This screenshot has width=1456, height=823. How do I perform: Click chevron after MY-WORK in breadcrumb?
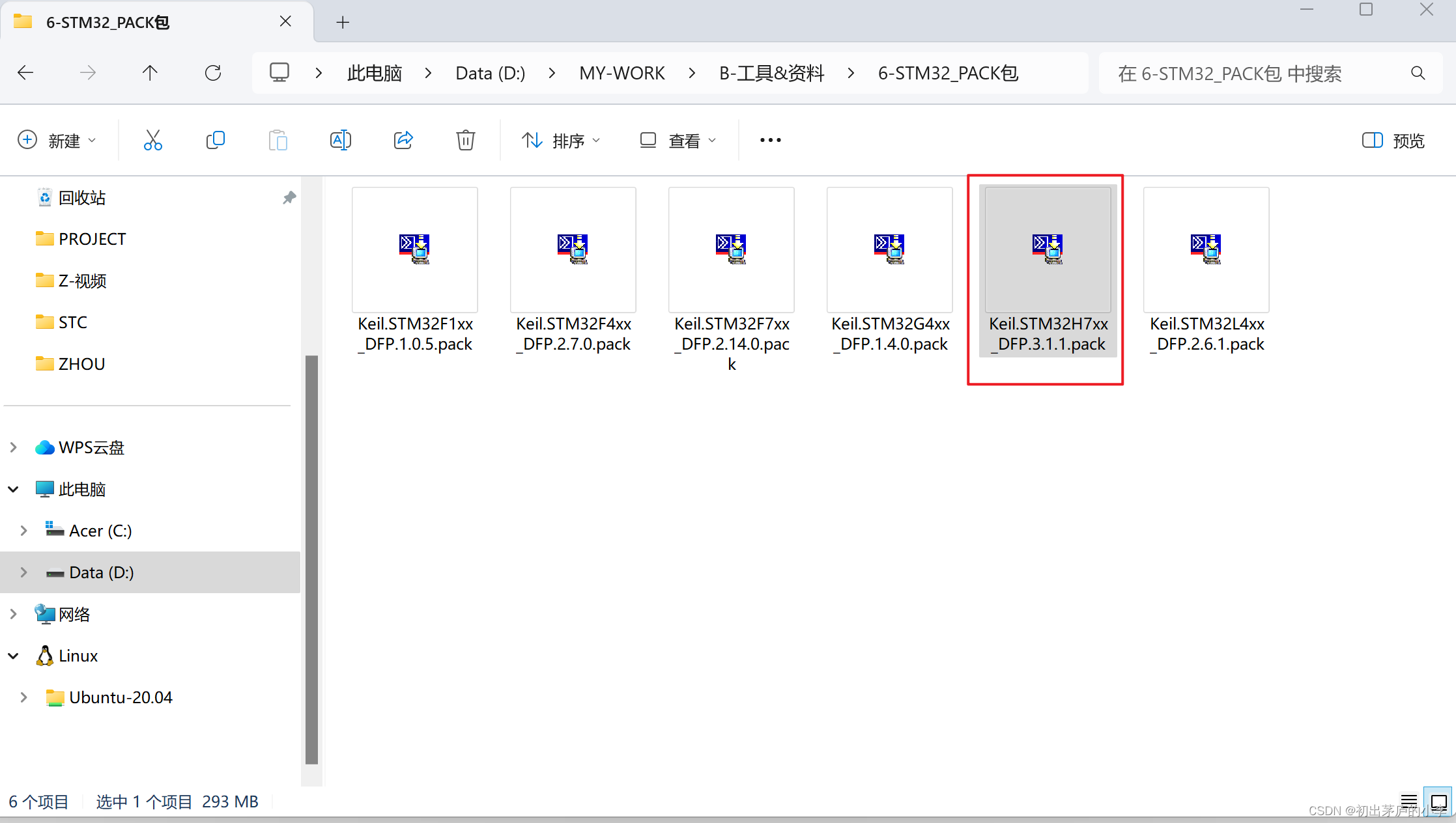[692, 73]
